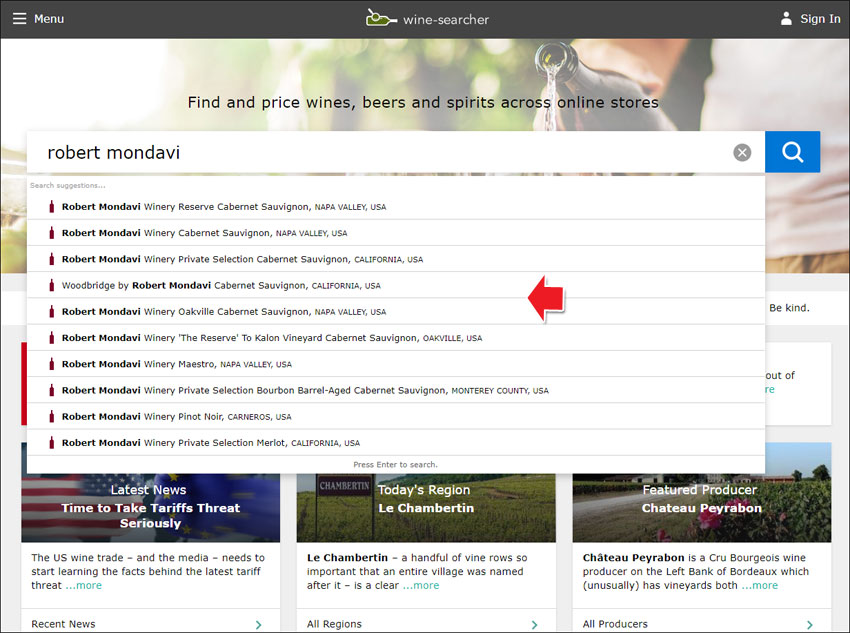Clear the search box with X icon
The image size is (850, 633).
point(742,153)
